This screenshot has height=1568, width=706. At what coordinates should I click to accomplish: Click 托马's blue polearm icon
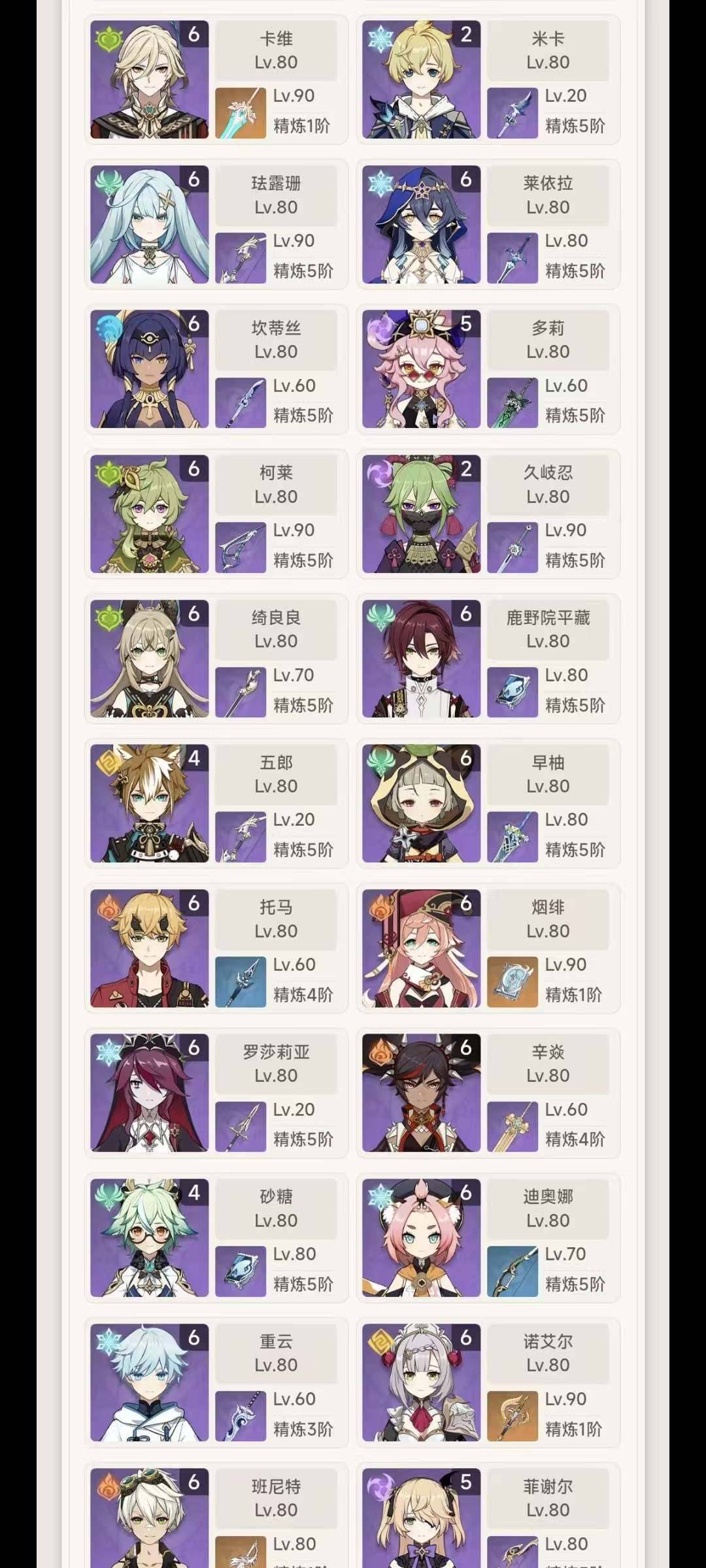point(241,982)
